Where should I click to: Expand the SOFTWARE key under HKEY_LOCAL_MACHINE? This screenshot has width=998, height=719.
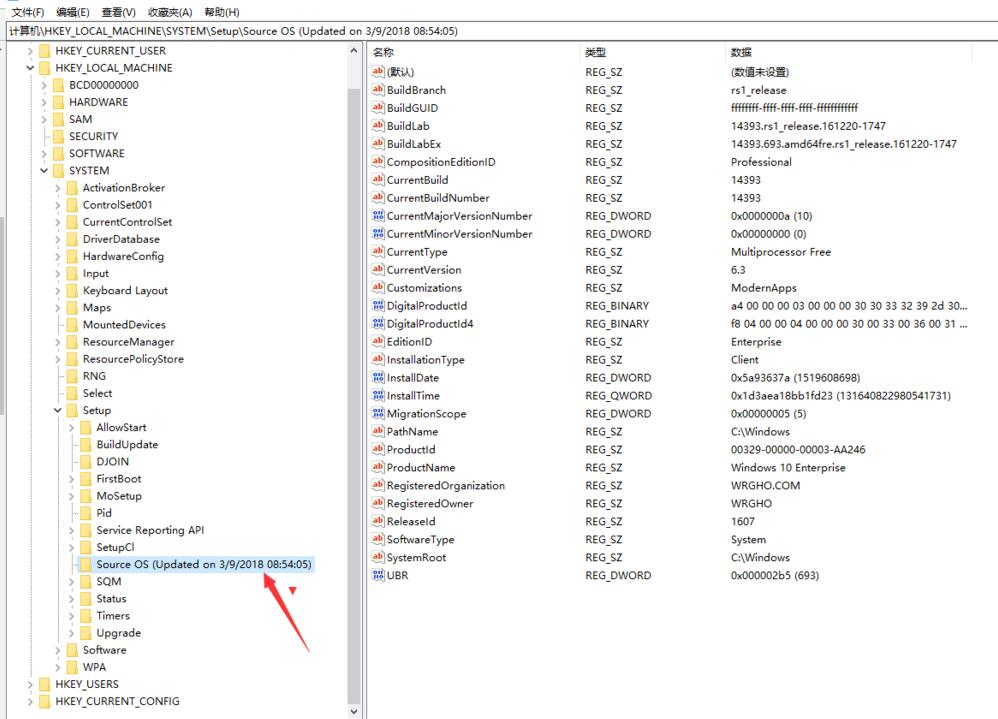(x=44, y=154)
